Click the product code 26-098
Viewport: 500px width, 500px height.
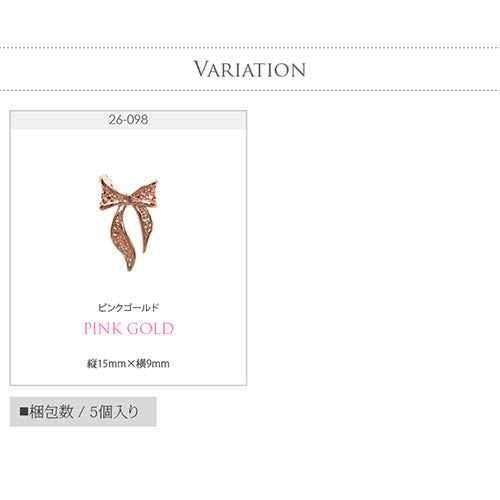tap(128, 120)
